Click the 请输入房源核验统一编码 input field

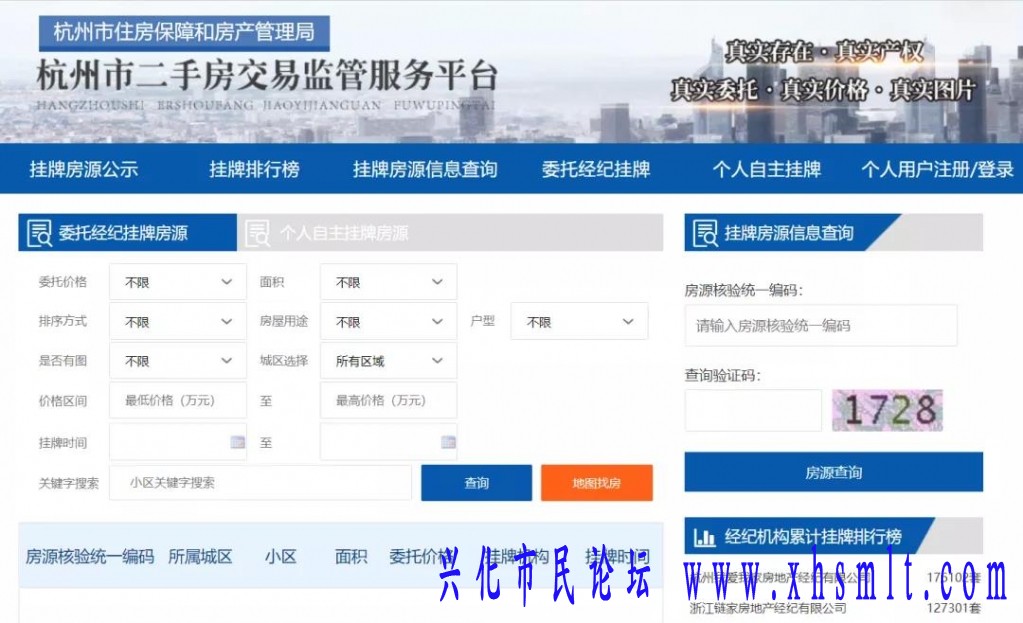tap(821, 326)
